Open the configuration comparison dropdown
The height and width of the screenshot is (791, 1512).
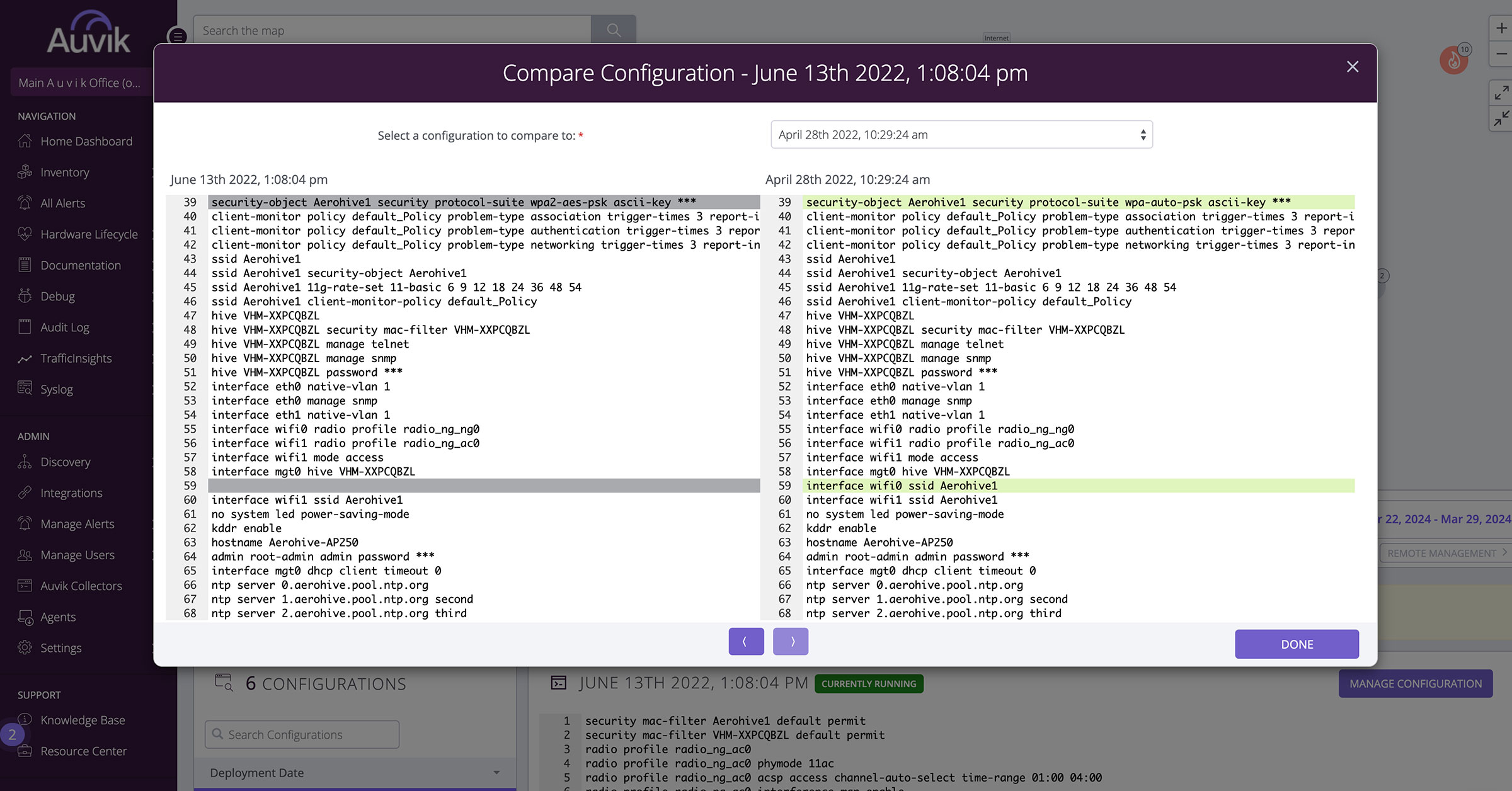[961, 134]
